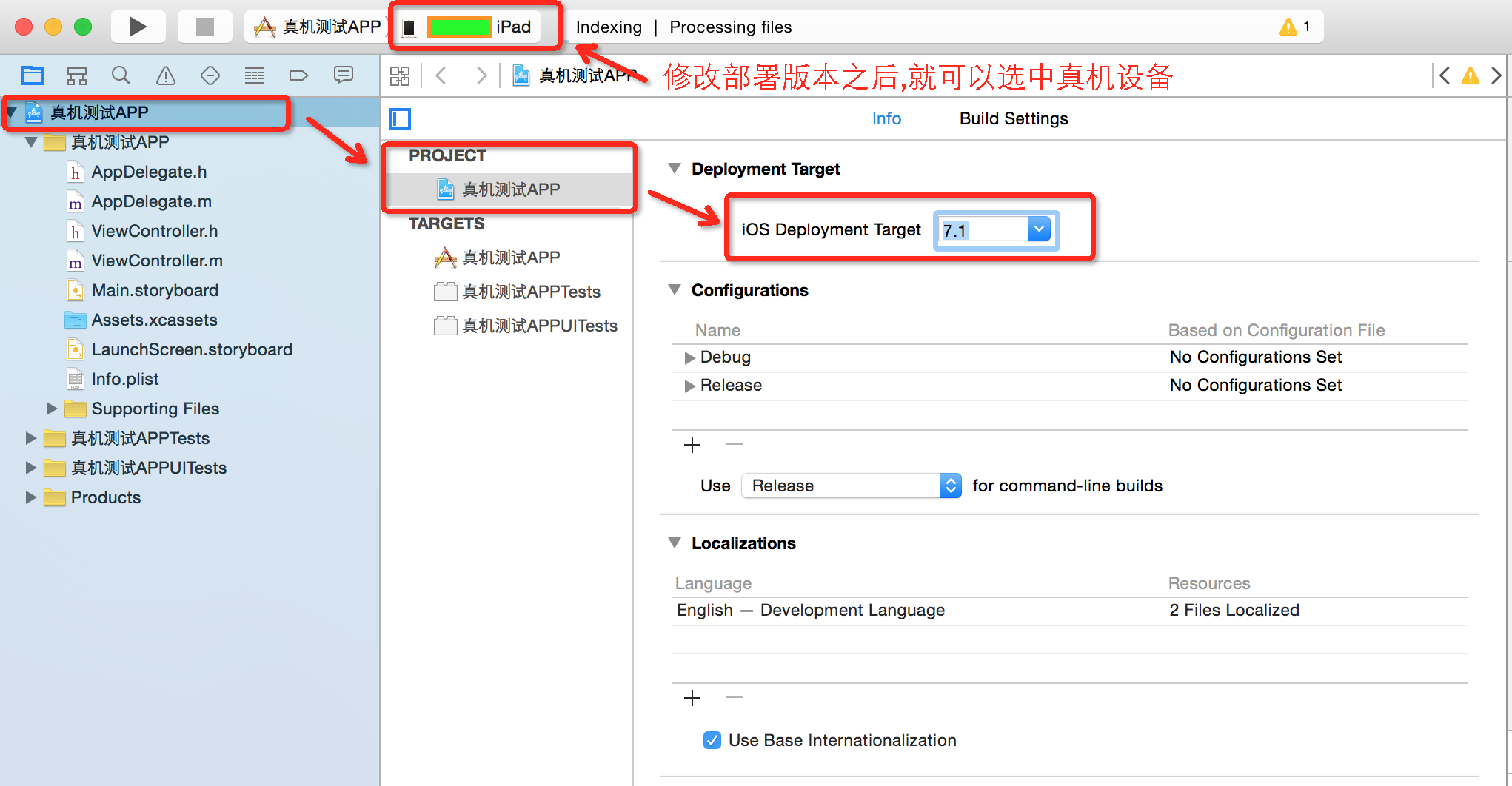Click the Stop button in toolbar
The image size is (1512, 786).
click(204, 27)
